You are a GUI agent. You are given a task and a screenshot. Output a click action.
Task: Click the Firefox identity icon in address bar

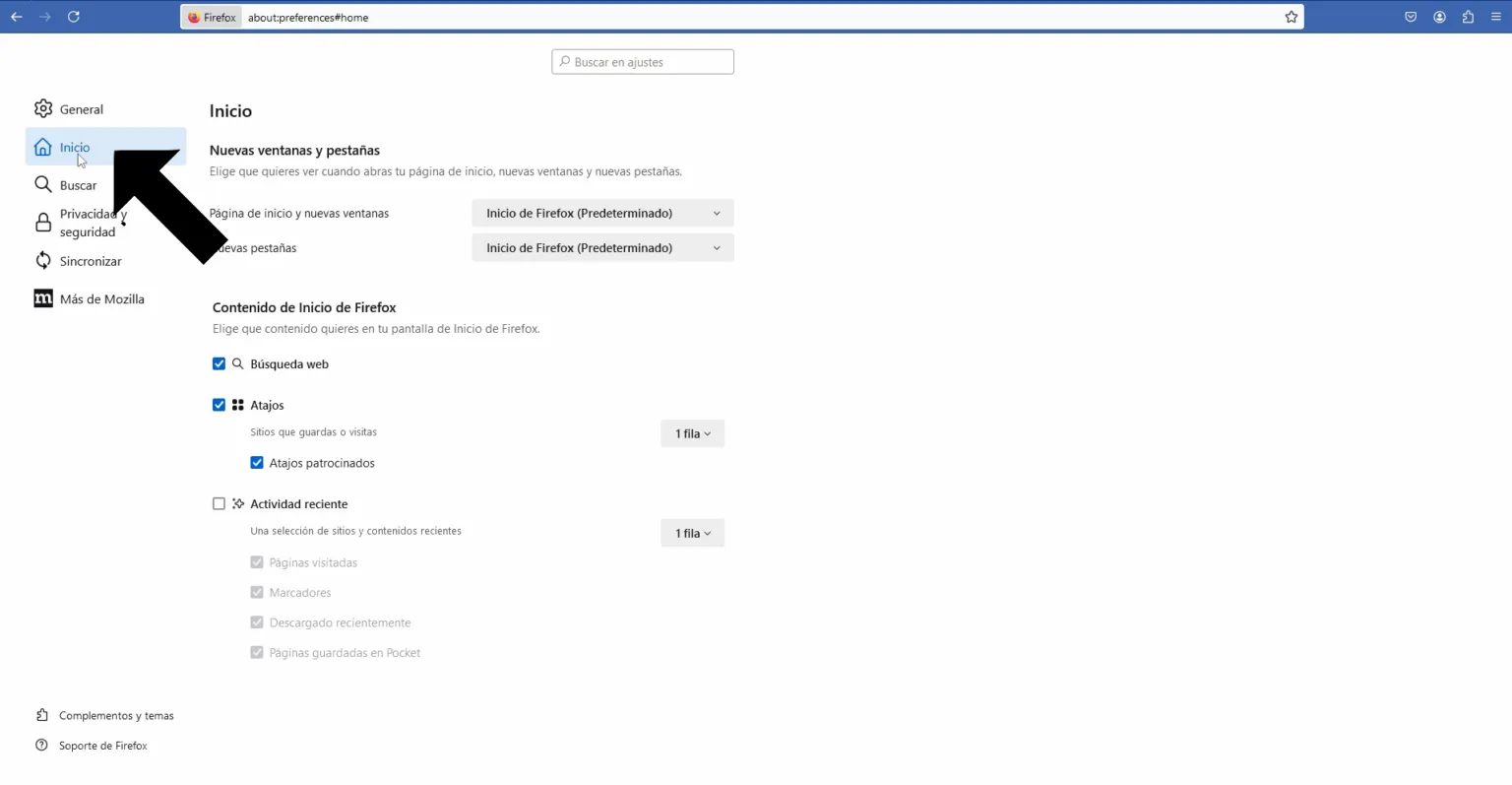(194, 18)
